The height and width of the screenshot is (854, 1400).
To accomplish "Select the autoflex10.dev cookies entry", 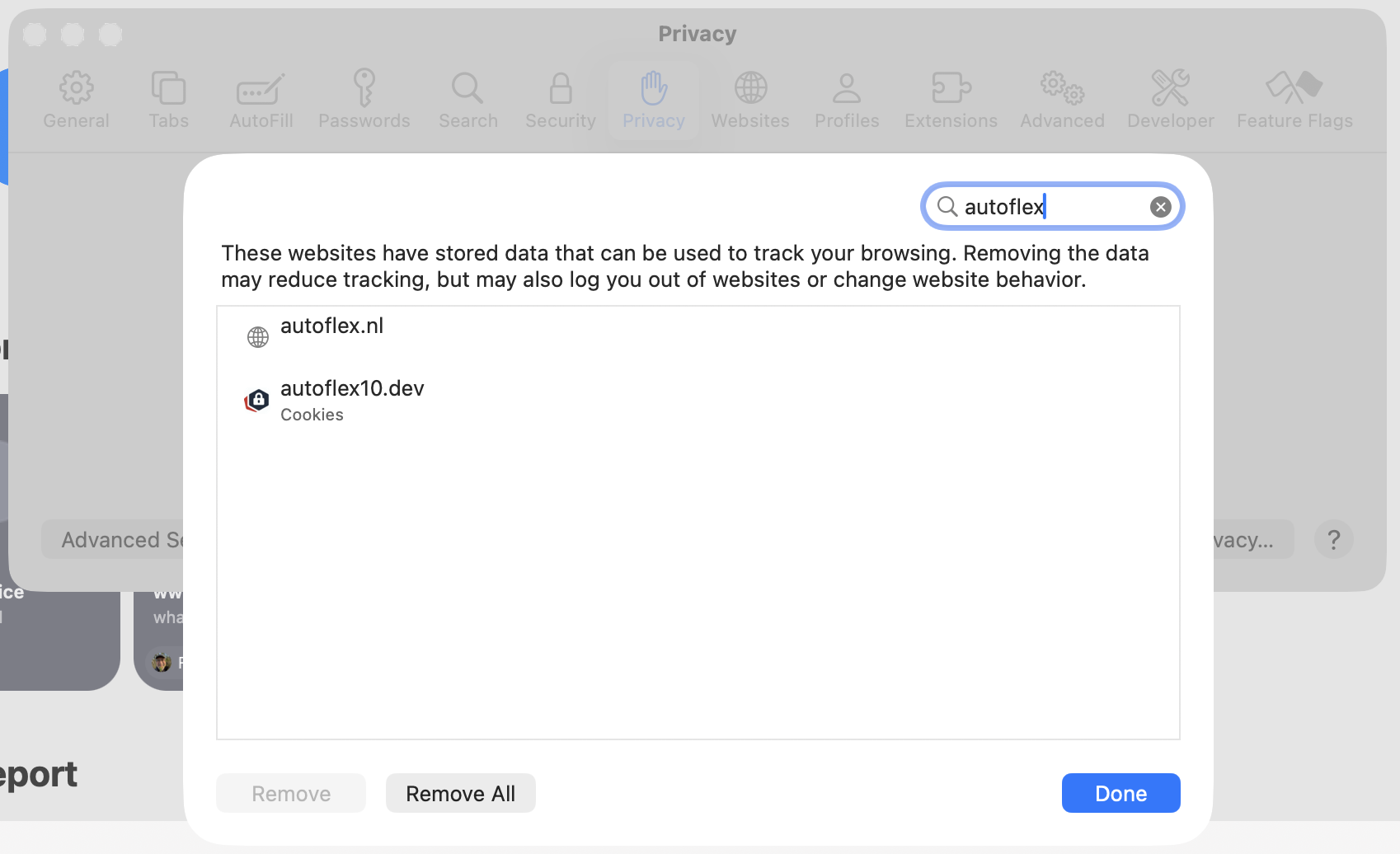I will click(x=698, y=401).
